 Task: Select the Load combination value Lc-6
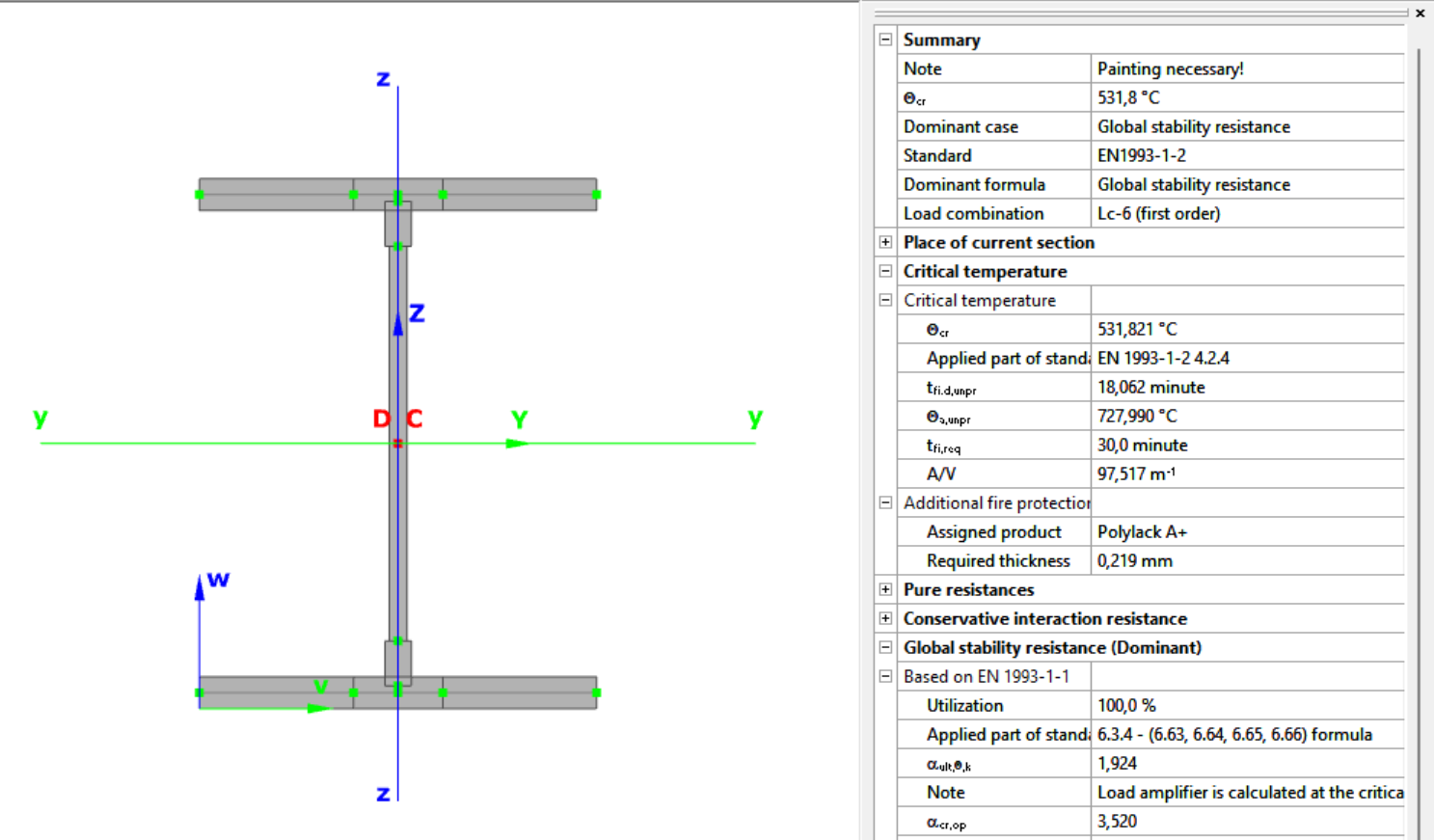coord(1246,213)
